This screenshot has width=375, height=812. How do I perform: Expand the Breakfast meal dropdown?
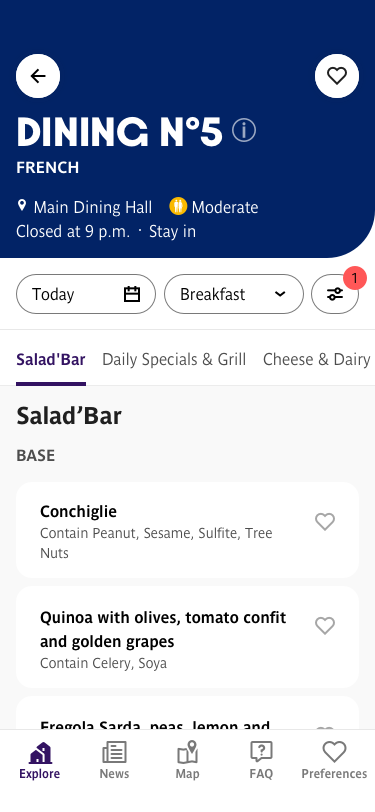[234, 294]
